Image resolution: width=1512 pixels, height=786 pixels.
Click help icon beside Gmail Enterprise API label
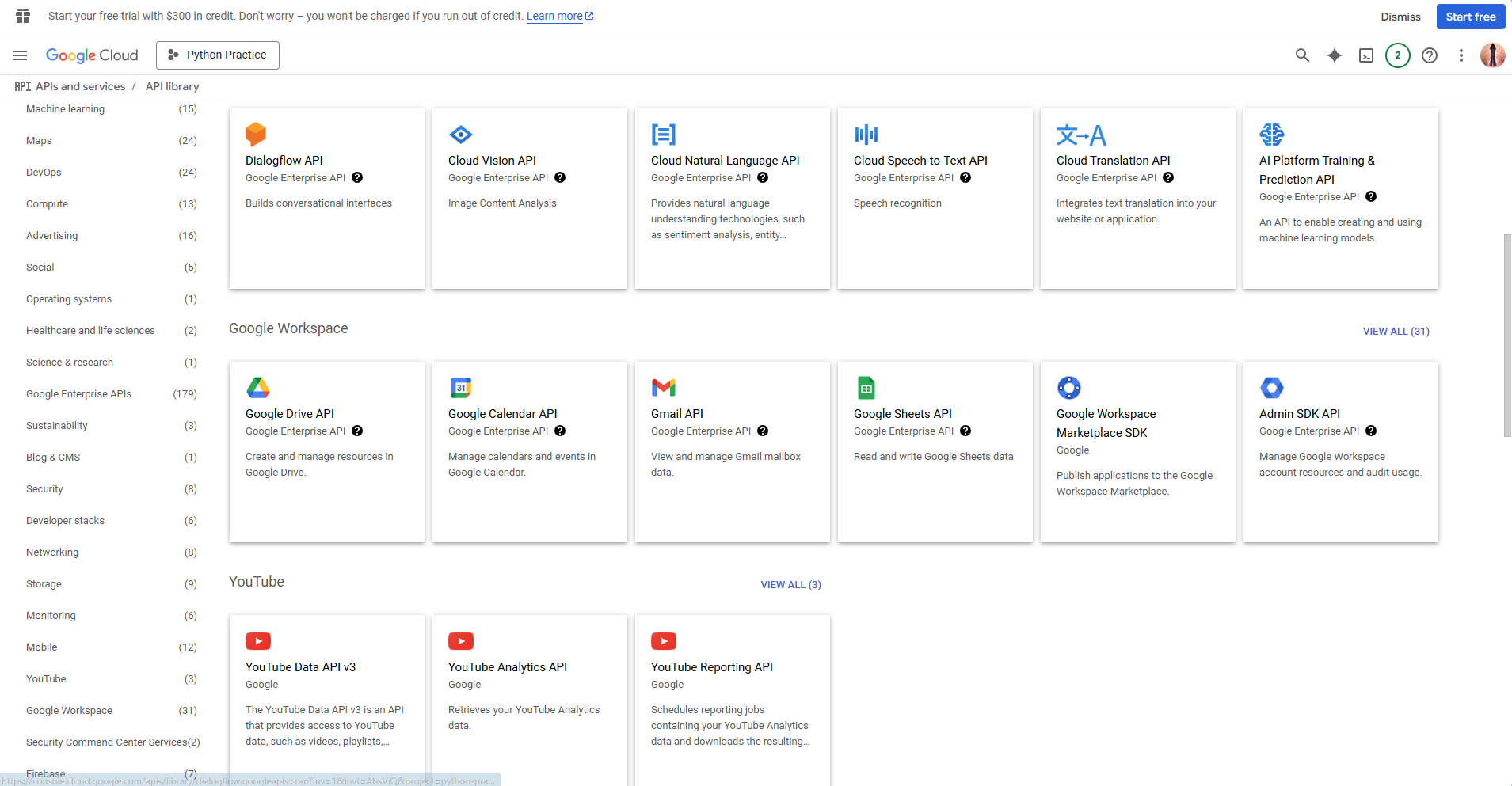coord(763,431)
